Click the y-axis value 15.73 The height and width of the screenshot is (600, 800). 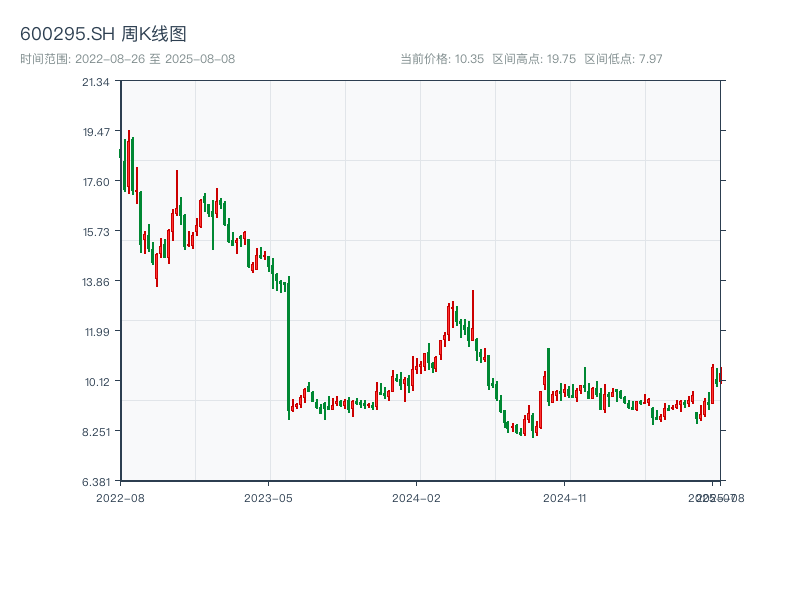[x=96, y=232]
